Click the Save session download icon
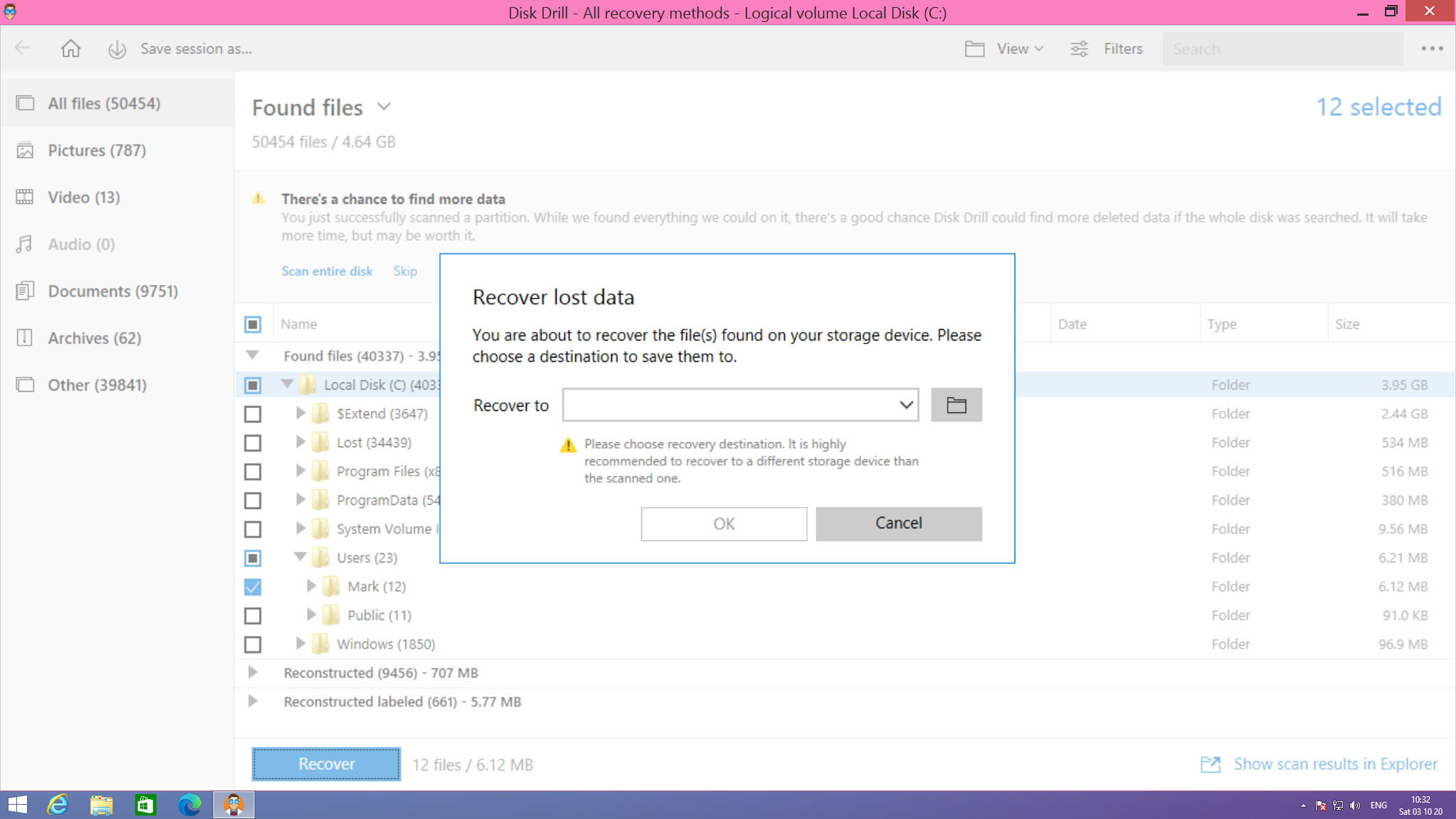 pyautogui.click(x=117, y=49)
